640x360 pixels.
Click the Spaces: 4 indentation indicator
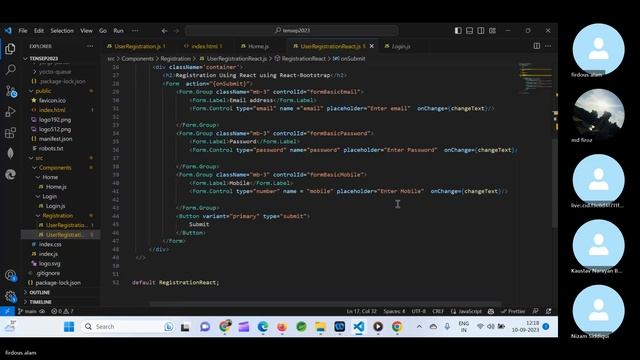tap(394, 311)
